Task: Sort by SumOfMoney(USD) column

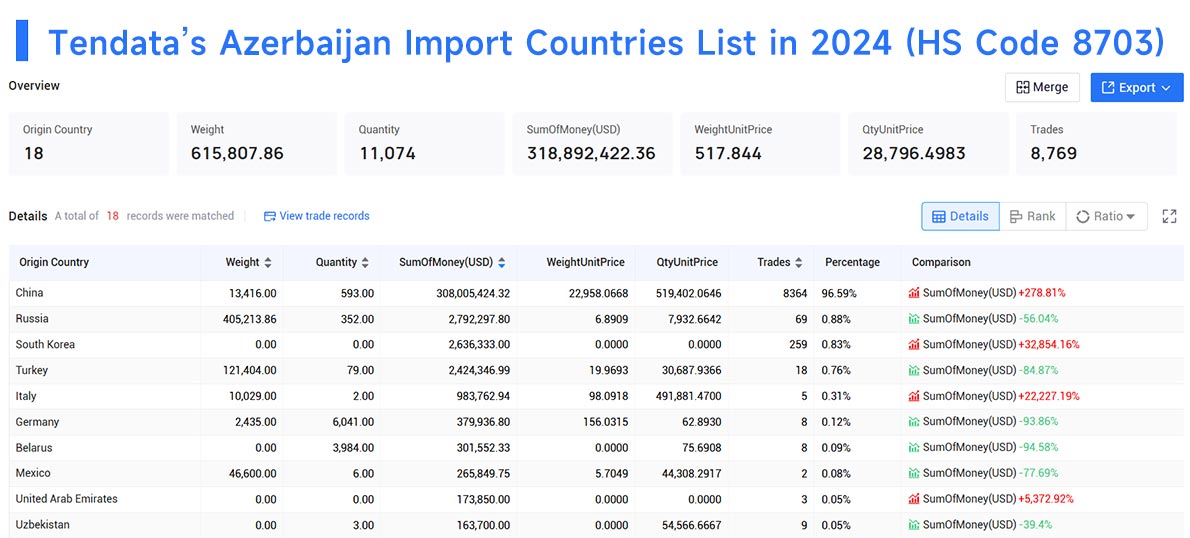Action: tap(502, 263)
